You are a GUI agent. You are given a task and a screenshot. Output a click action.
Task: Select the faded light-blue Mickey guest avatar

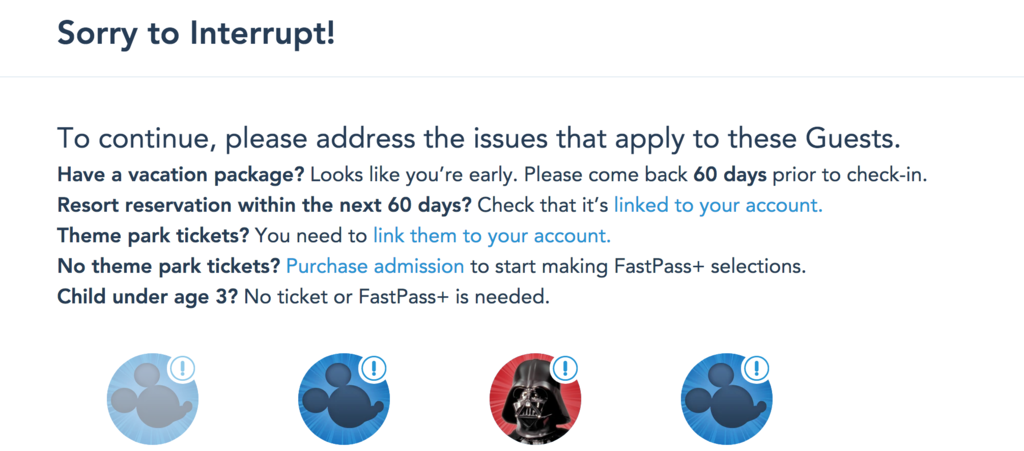(152, 402)
